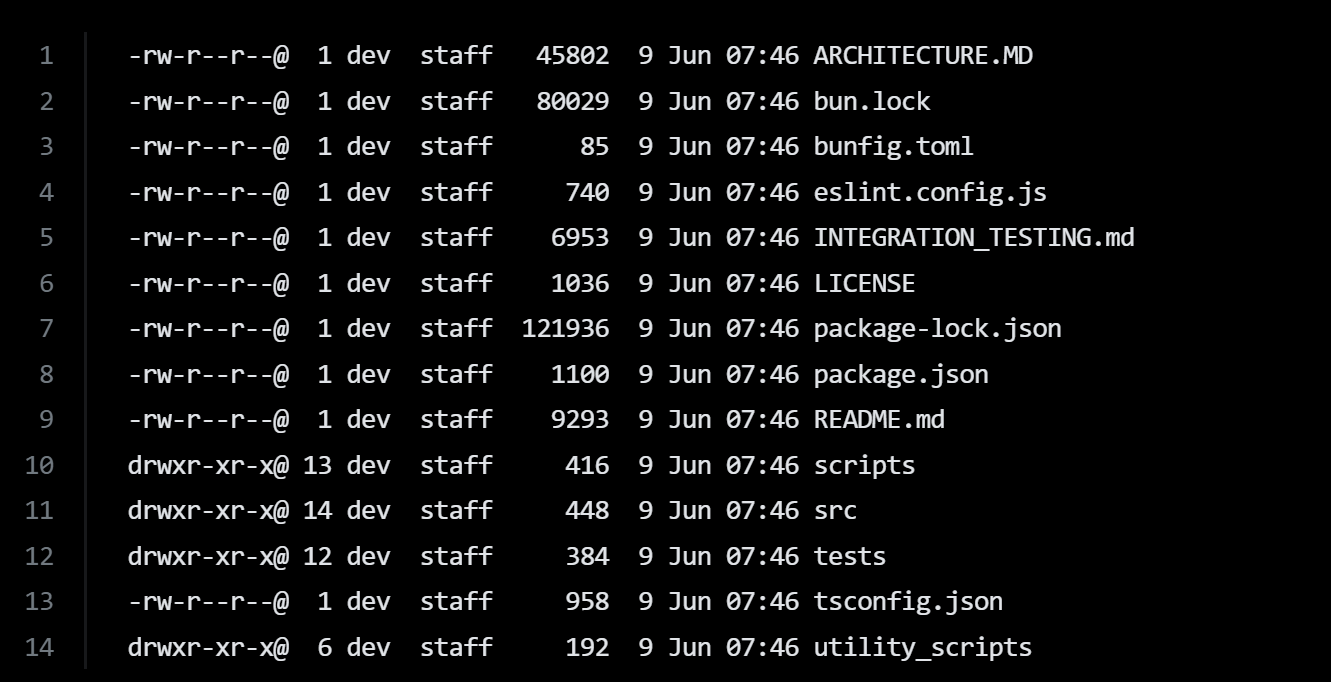Click the -rw-r--r--@ permissions on LICENSE row
Screen dimensions: 1331x682
(x=208, y=283)
